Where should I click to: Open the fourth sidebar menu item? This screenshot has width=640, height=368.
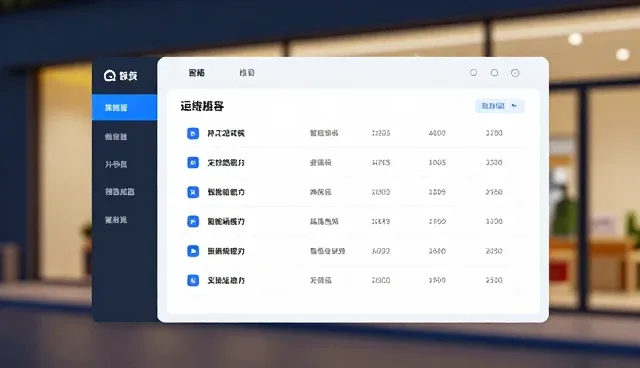pyautogui.click(x=120, y=192)
